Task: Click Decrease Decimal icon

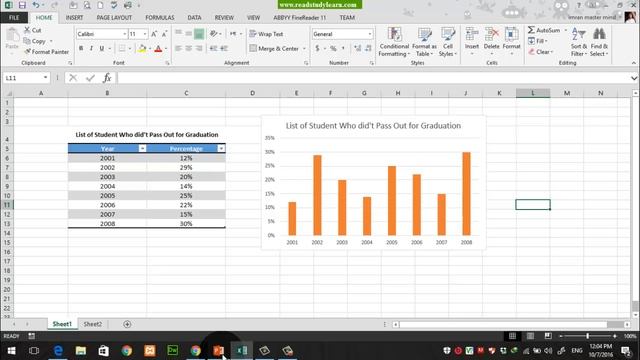Action: pos(368,49)
